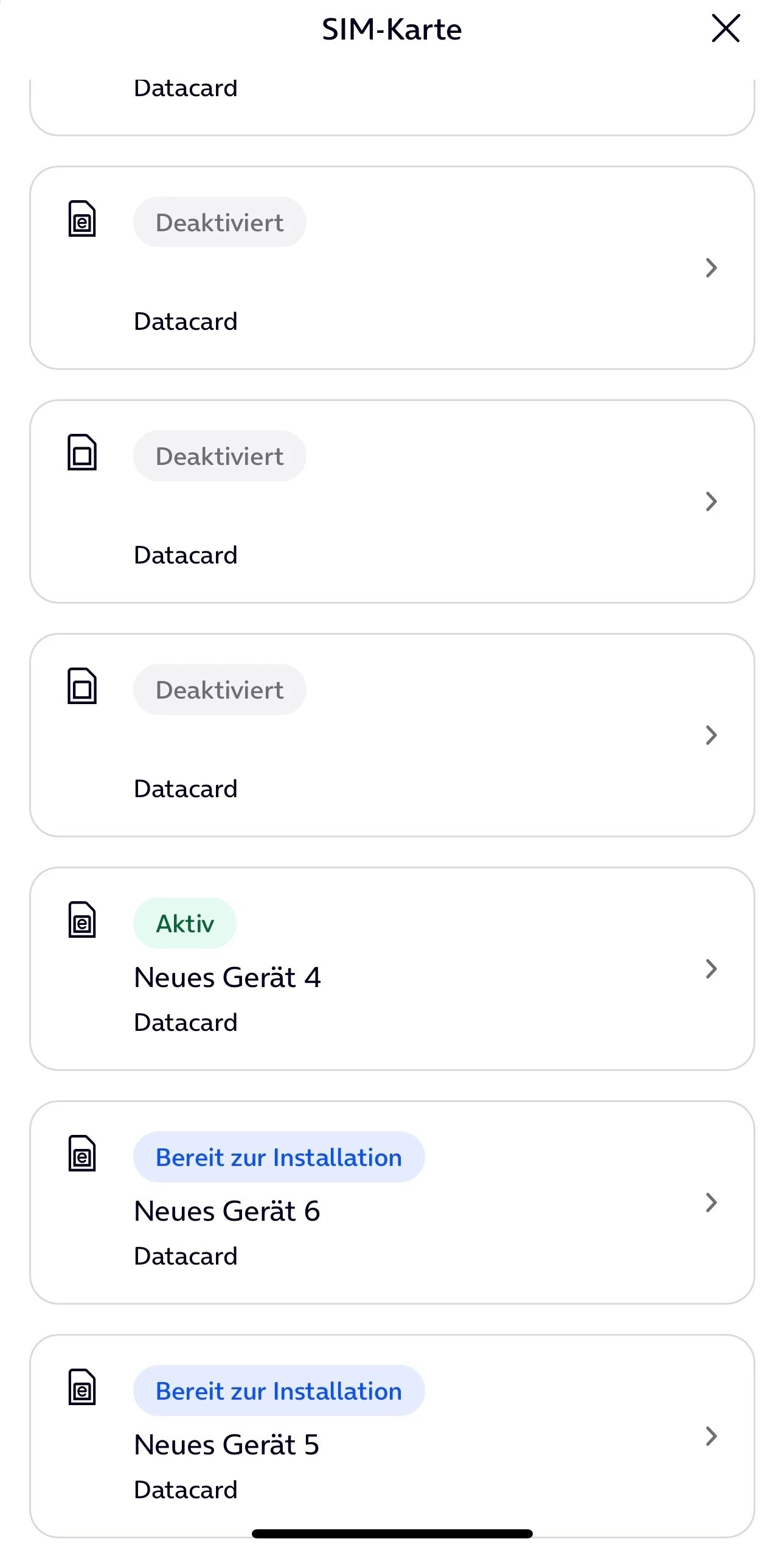Tap the SIM-Karte header title
This screenshot has width=784, height=1553.
click(x=392, y=29)
